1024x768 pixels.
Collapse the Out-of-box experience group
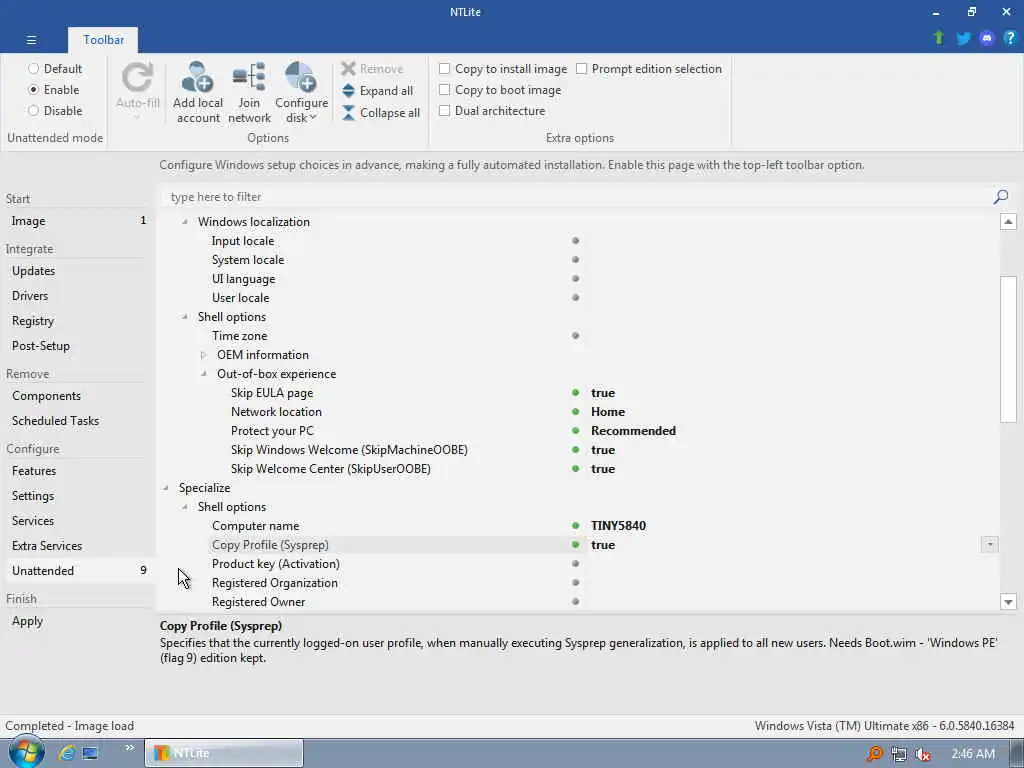tap(204, 374)
